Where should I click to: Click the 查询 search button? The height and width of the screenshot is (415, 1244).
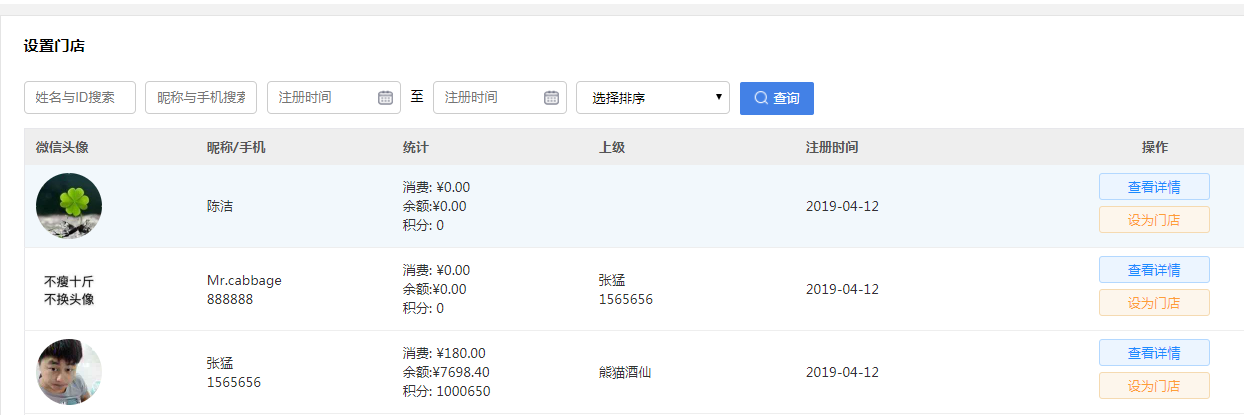coord(776,98)
